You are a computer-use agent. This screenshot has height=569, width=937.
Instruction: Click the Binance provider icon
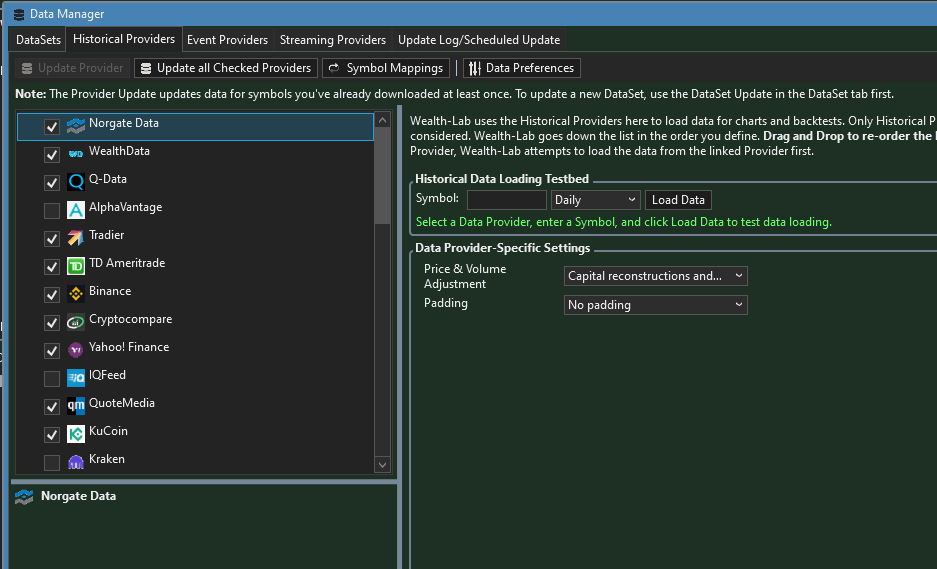pyautogui.click(x=76, y=294)
